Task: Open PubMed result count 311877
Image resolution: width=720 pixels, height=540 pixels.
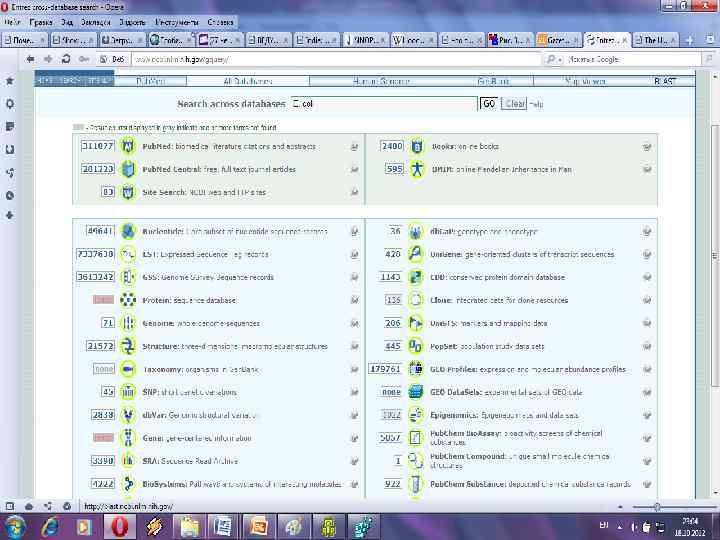Action: point(97,146)
